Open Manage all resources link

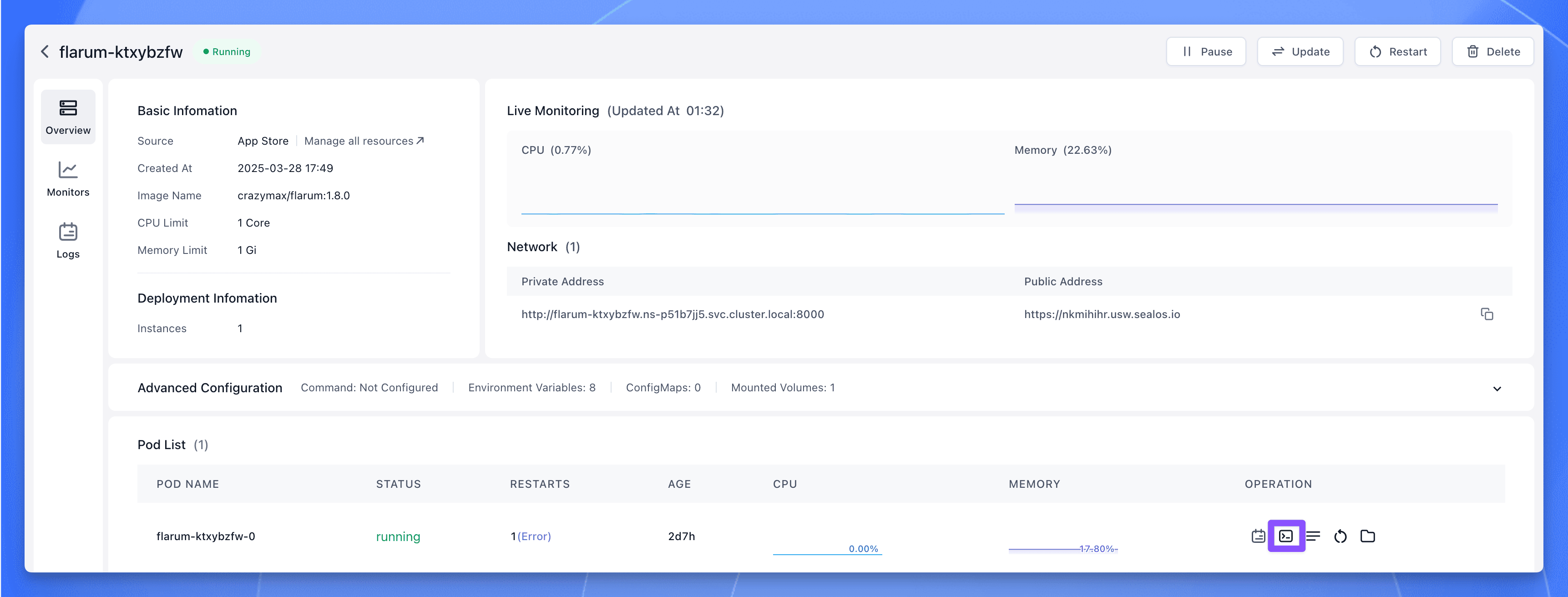tap(364, 141)
